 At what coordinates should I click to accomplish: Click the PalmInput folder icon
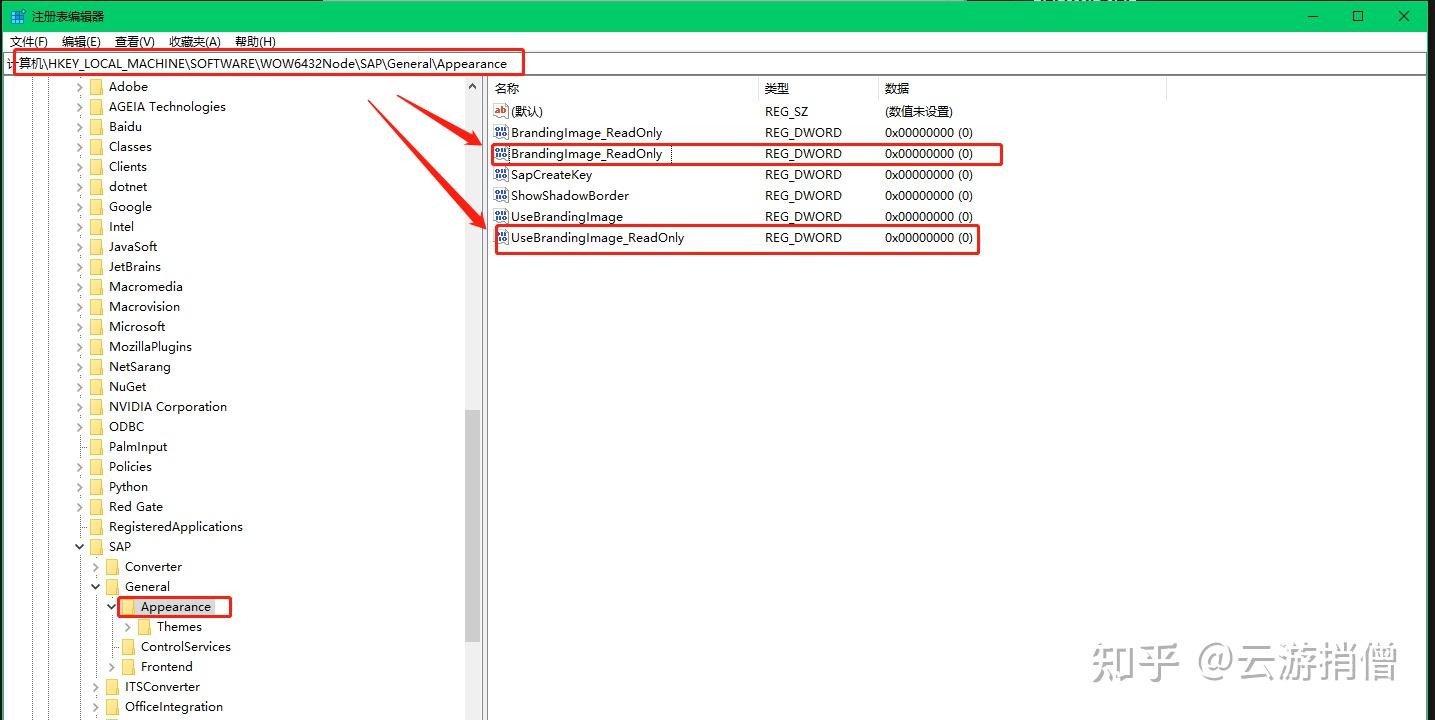tap(96, 447)
